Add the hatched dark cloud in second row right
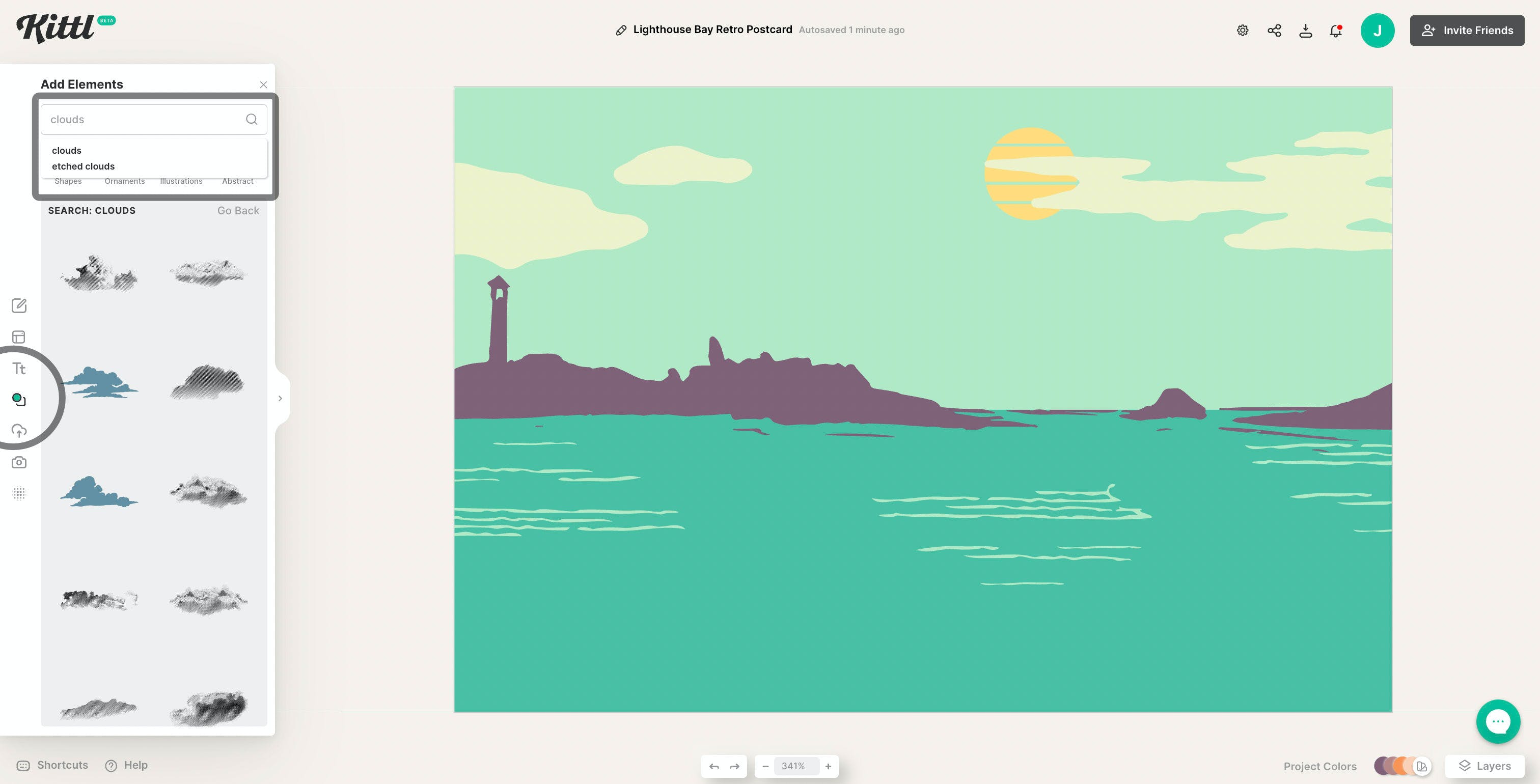Viewport: 1540px width, 784px height. point(208,381)
